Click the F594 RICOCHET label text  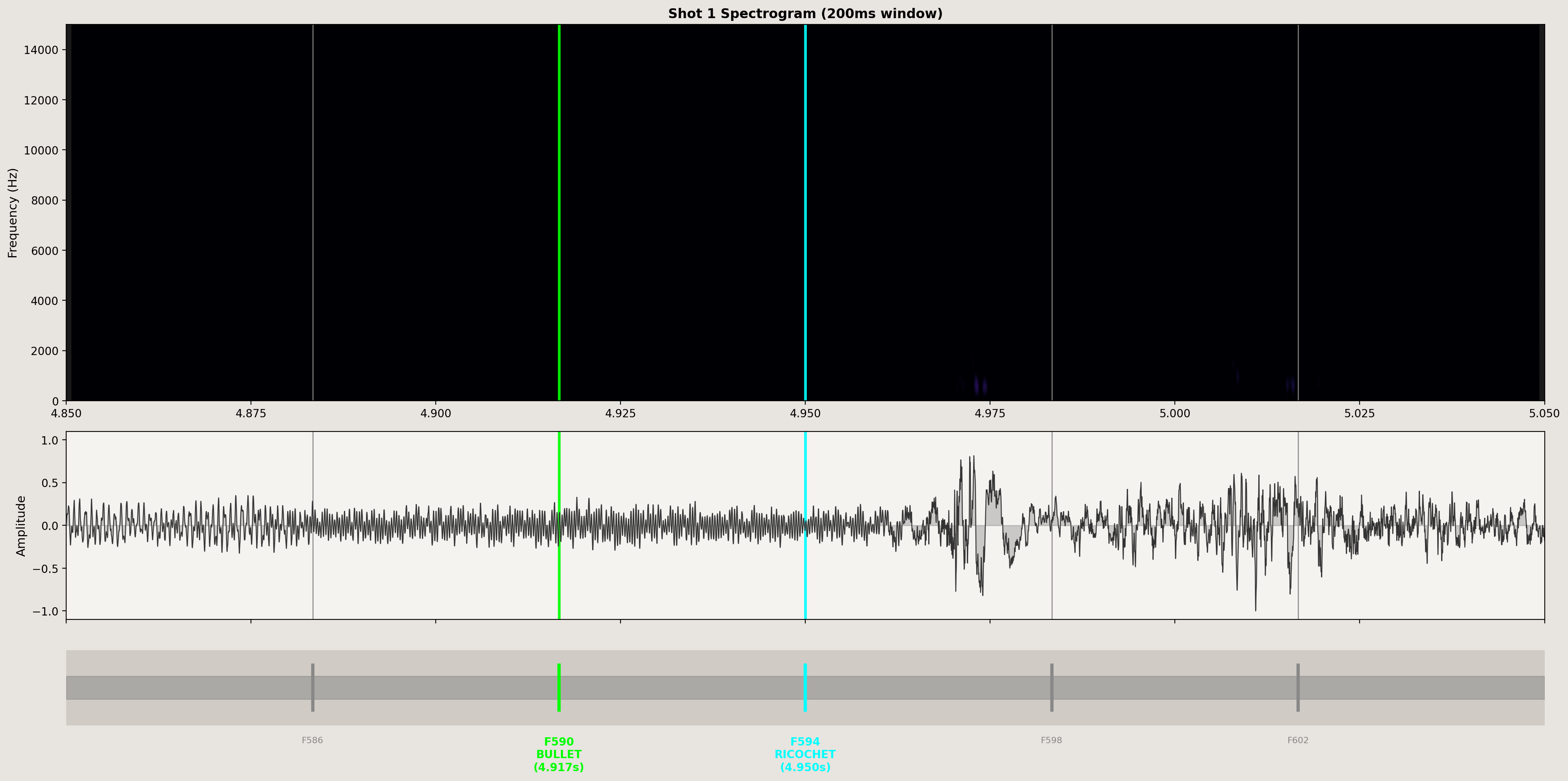click(x=805, y=755)
